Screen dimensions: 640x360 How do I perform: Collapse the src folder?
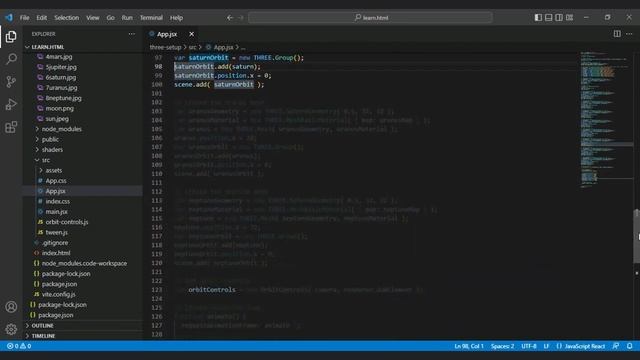click(x=45, y=160)
